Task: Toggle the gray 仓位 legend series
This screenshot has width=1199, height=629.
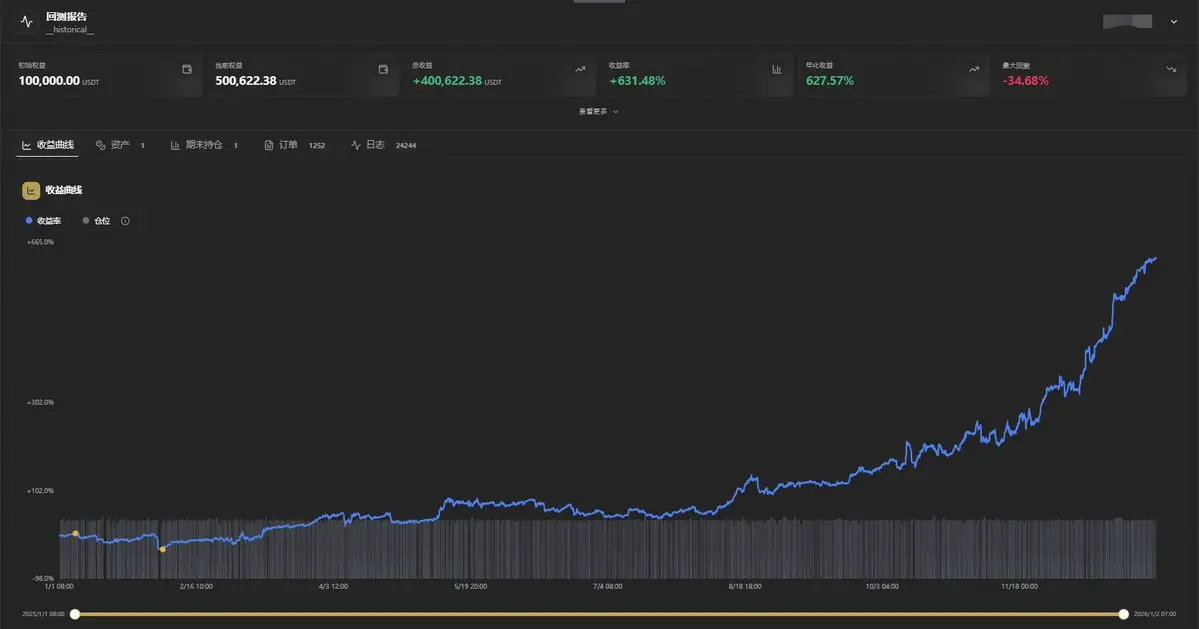Action: click(96, 221)
